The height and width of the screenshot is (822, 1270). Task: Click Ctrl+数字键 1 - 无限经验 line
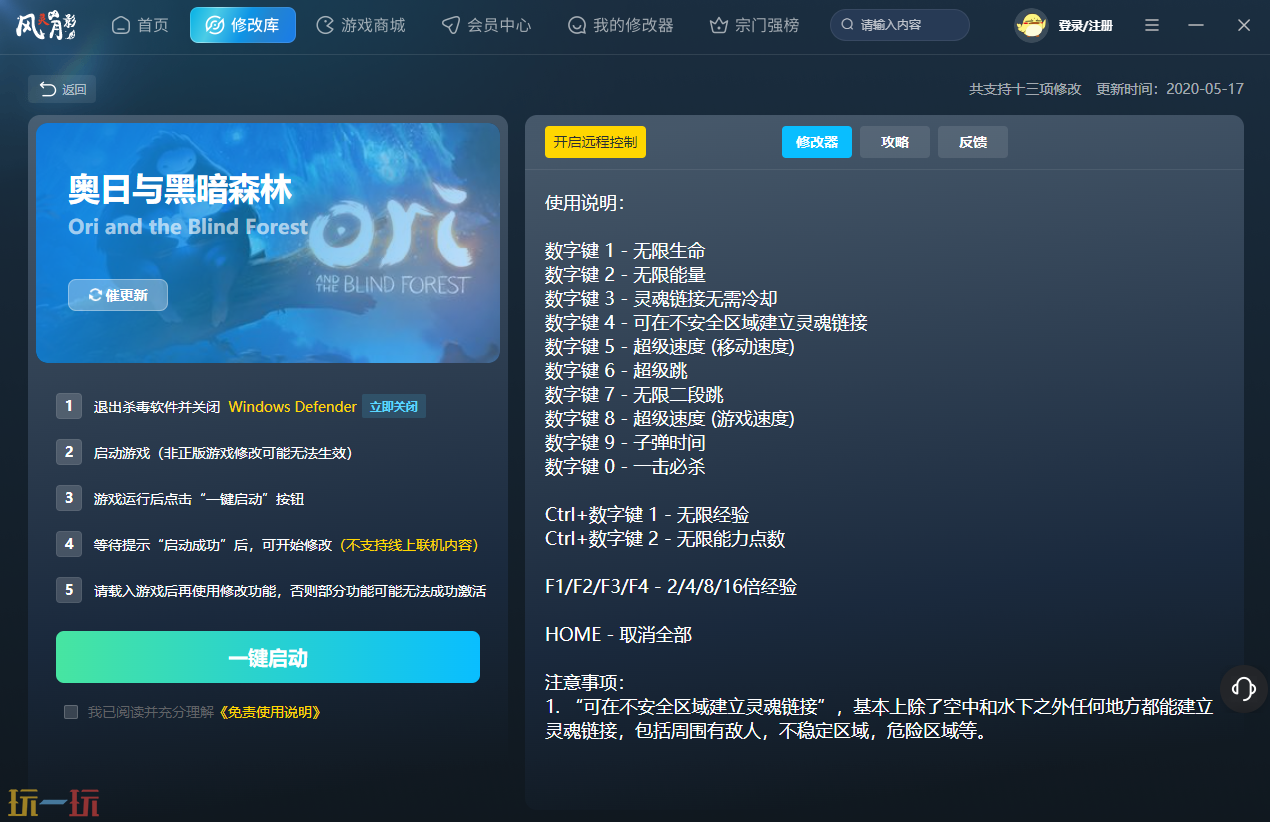coord(647,515)
